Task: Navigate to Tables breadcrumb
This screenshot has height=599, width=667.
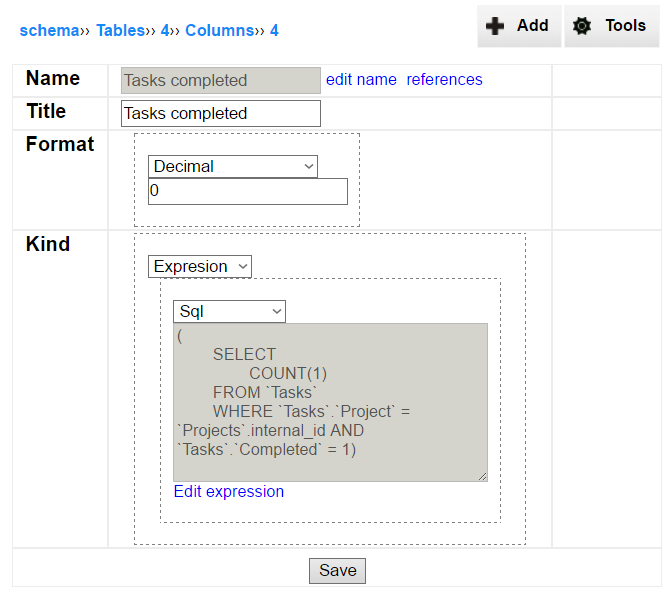Action: [120, 31]
